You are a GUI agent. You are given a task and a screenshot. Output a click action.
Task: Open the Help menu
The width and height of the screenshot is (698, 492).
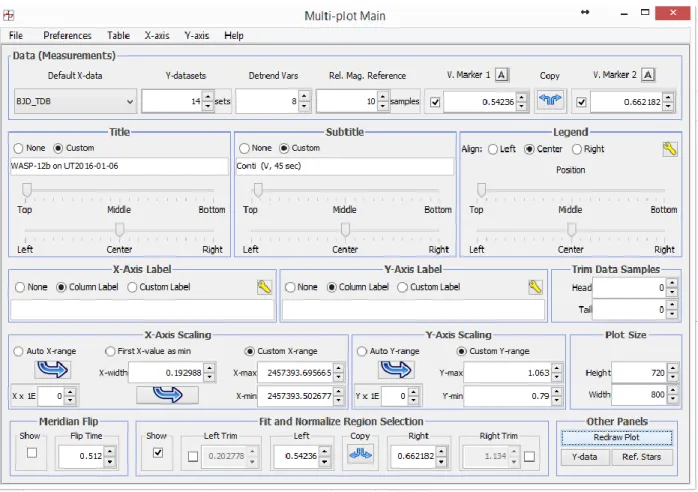(x=234, y=36)
